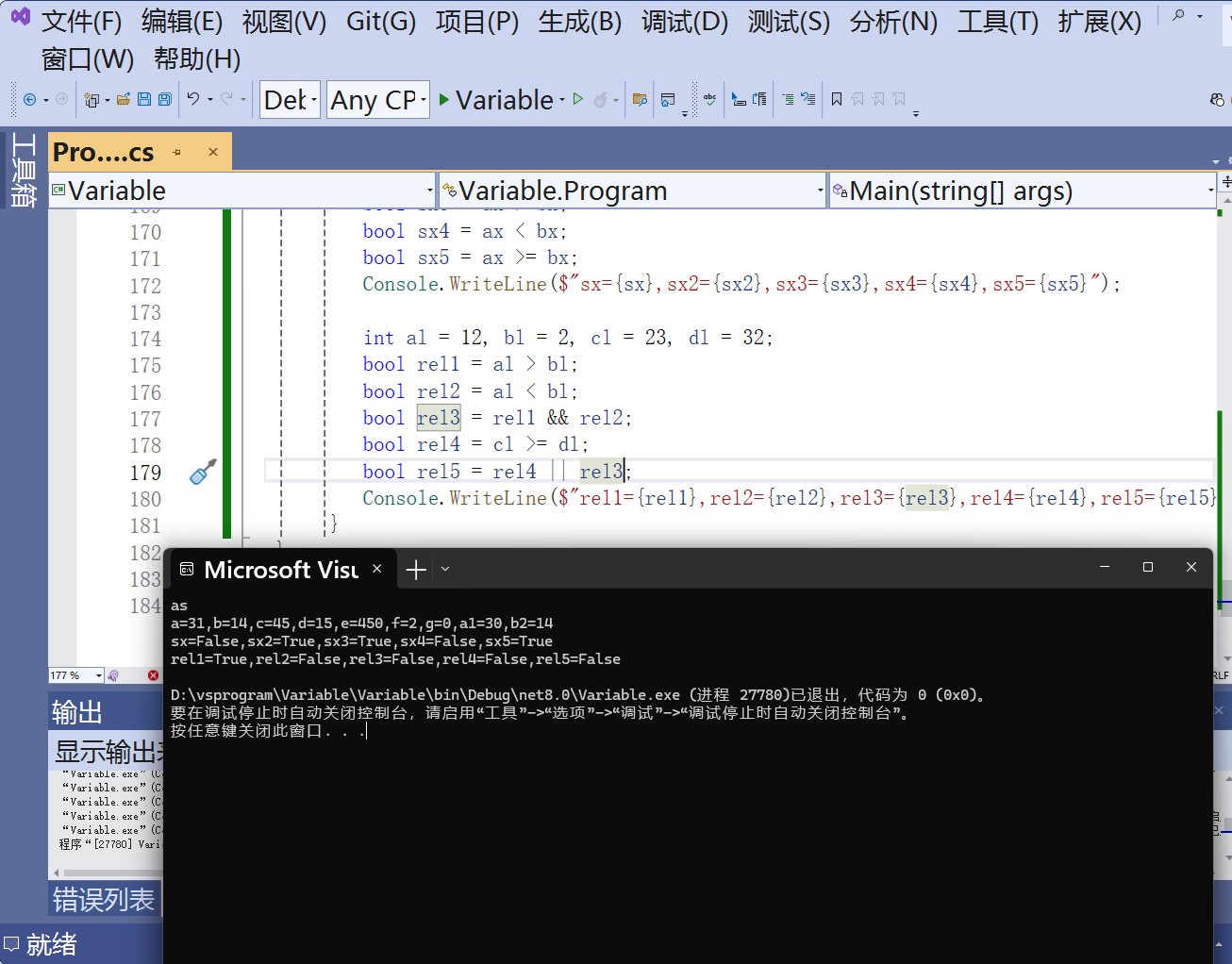Click the red error indicator icon below editor
Viewport: 1232px width, 964px height.
pos(153,675)
